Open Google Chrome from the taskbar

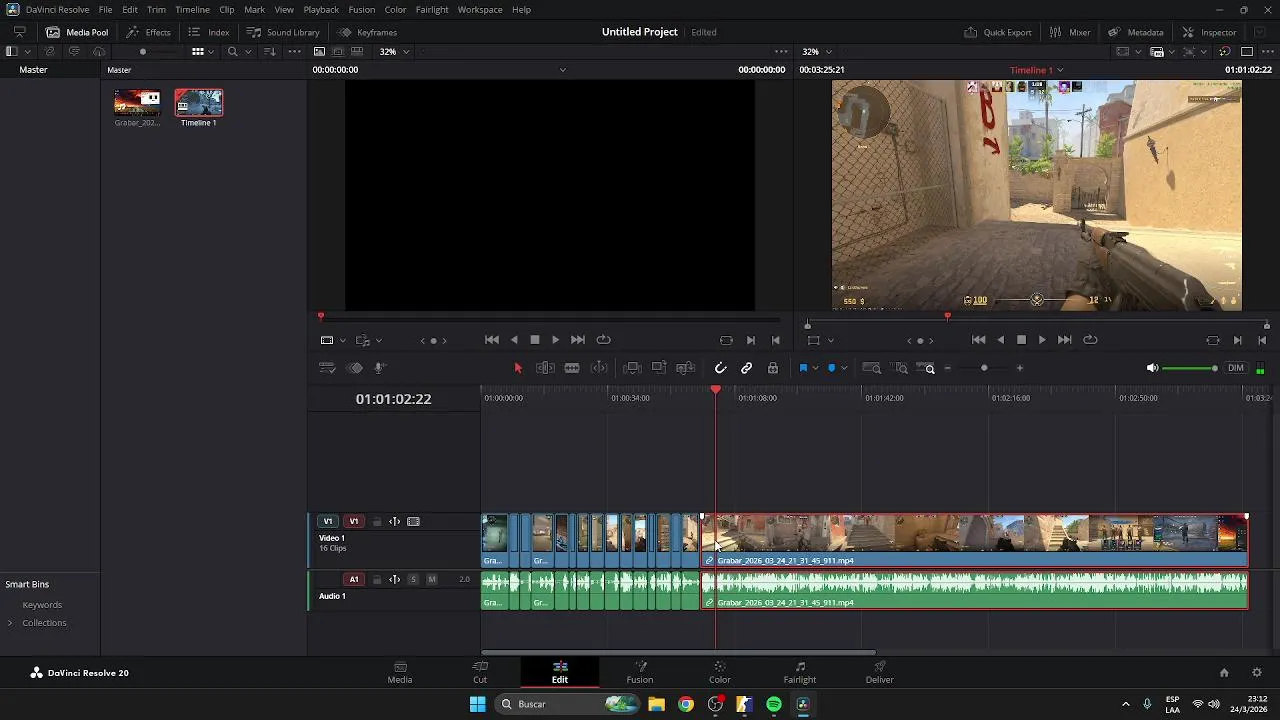tap(686, 704)
